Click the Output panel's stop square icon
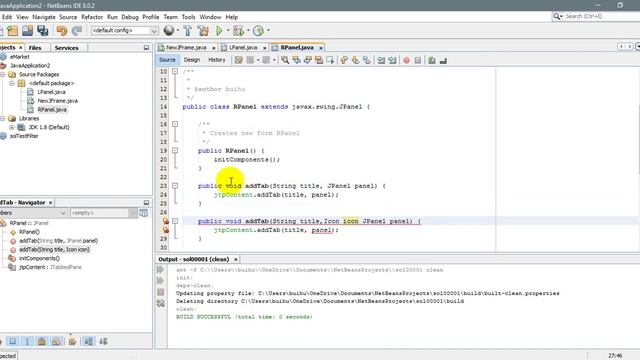The image size is (640, 360). coord(160,292)
